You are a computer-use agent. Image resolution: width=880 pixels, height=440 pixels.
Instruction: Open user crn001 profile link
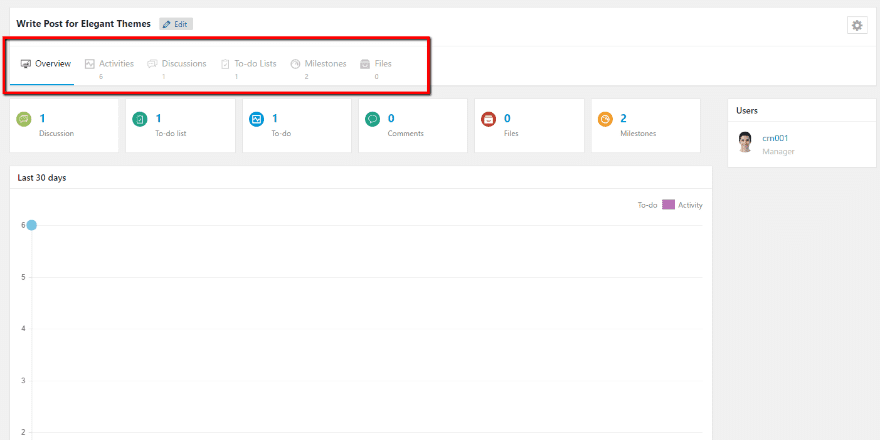click(775, 138)
